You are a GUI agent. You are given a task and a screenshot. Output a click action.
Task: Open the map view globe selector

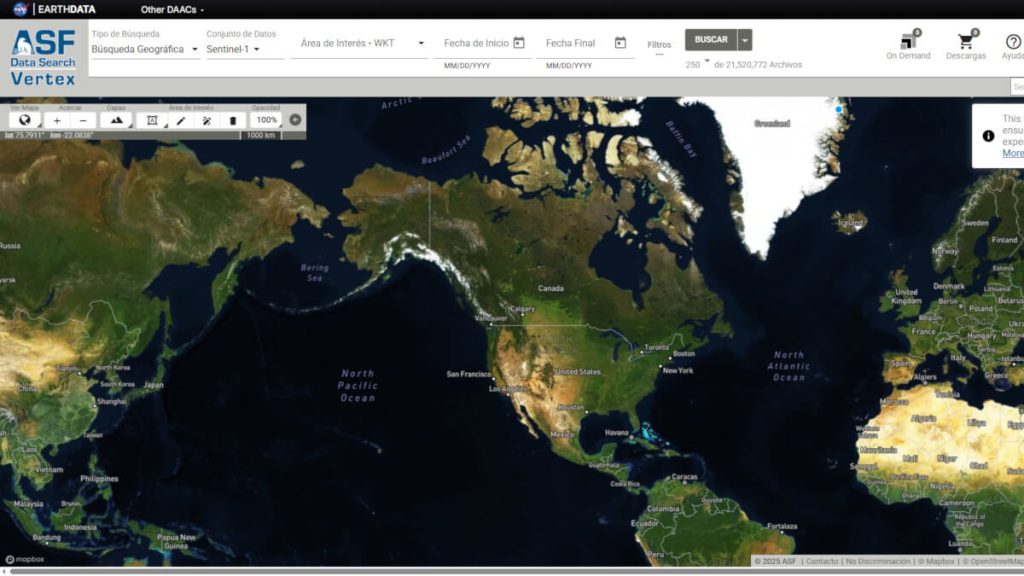pyautogui.click(x=25, y=120)
